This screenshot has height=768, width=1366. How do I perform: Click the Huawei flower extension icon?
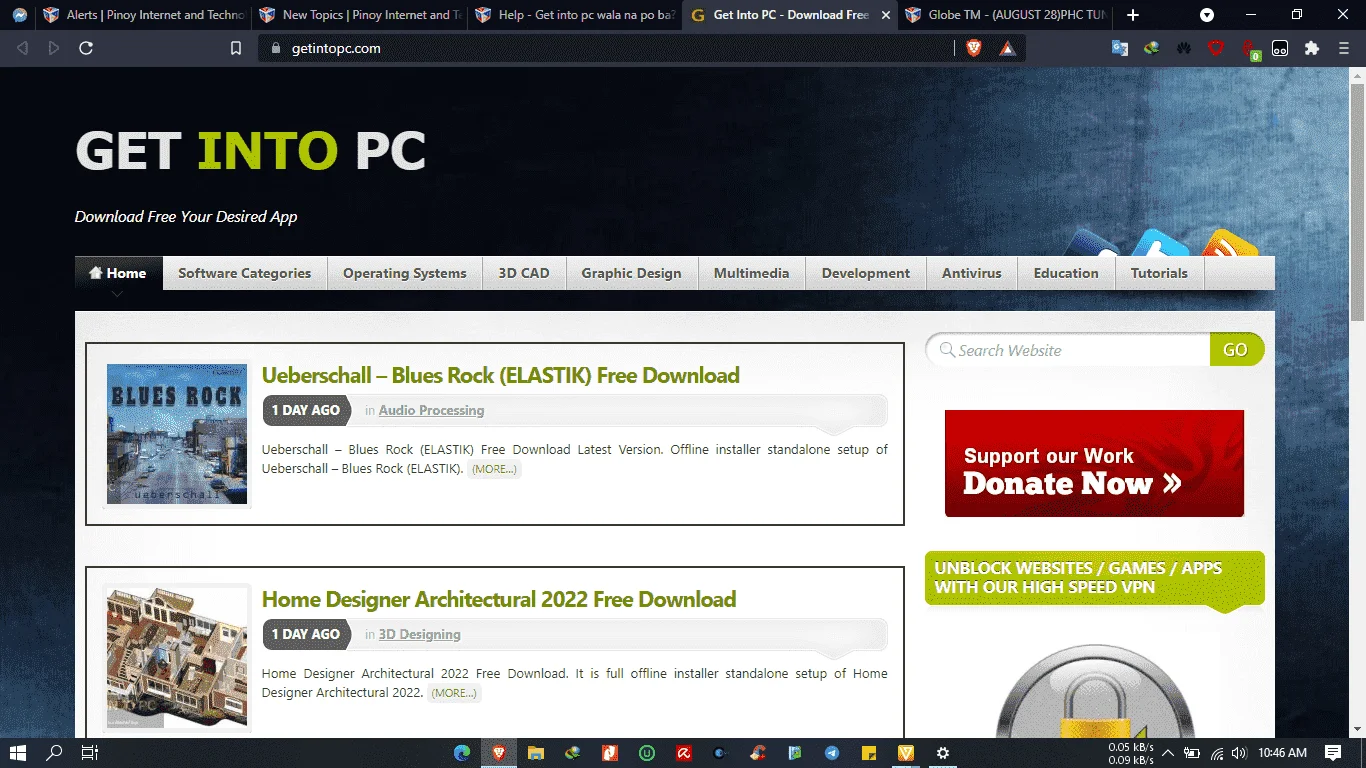pos(1184,48)
